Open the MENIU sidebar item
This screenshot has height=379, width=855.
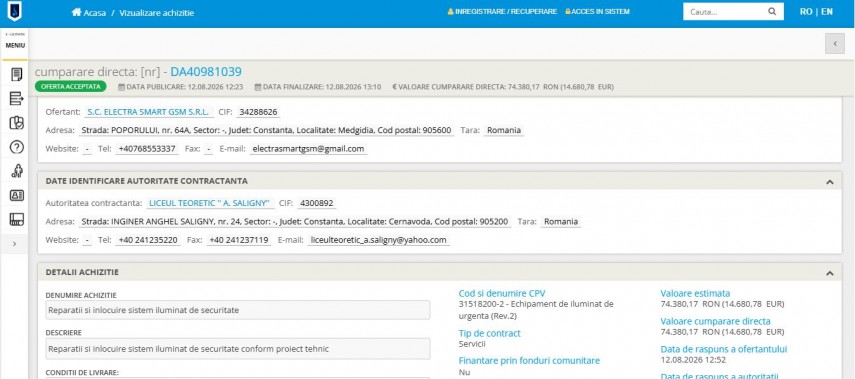coord(15,45)
